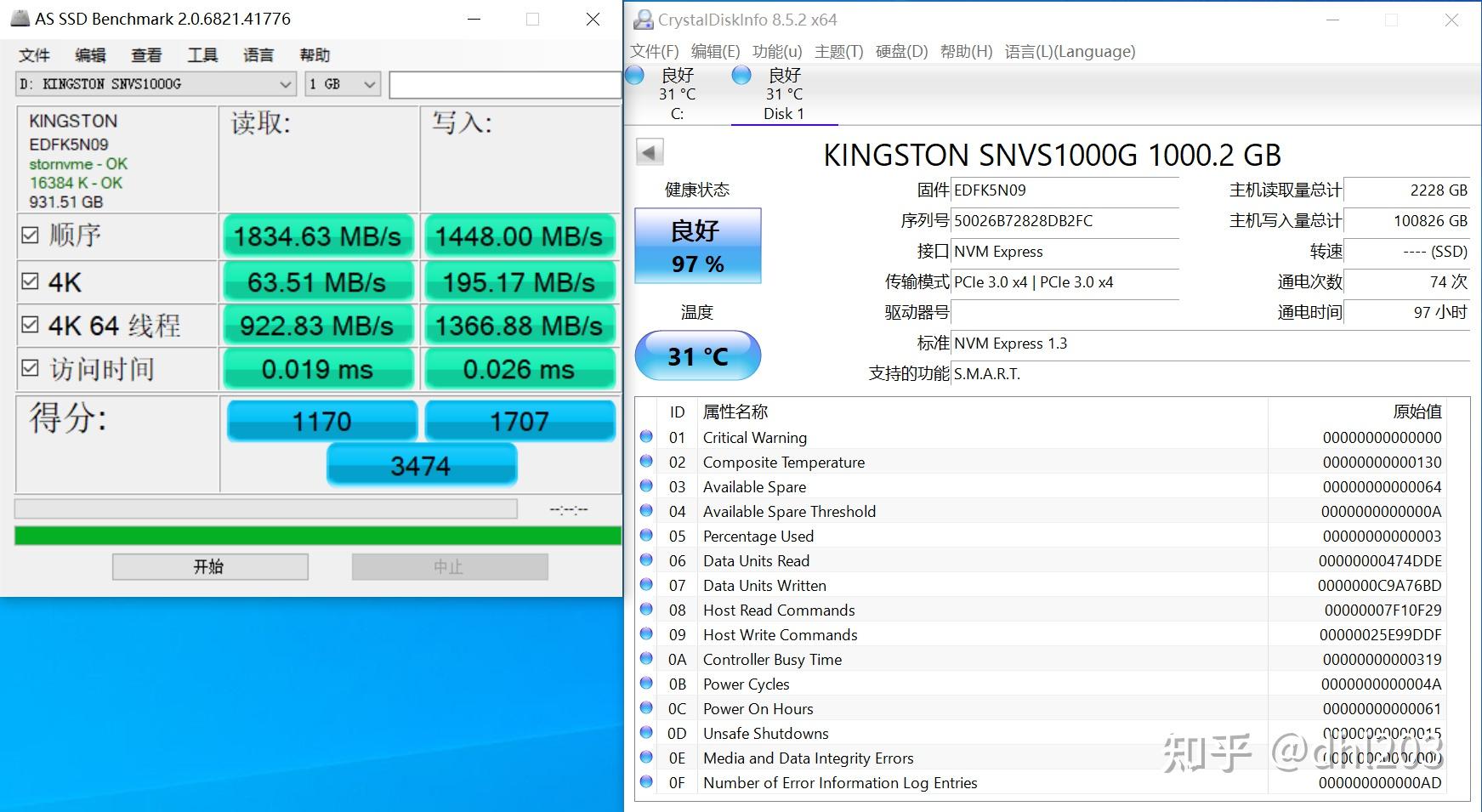Open AS SSD 查看 menu
1482x812 pixels.
point(146,55)
